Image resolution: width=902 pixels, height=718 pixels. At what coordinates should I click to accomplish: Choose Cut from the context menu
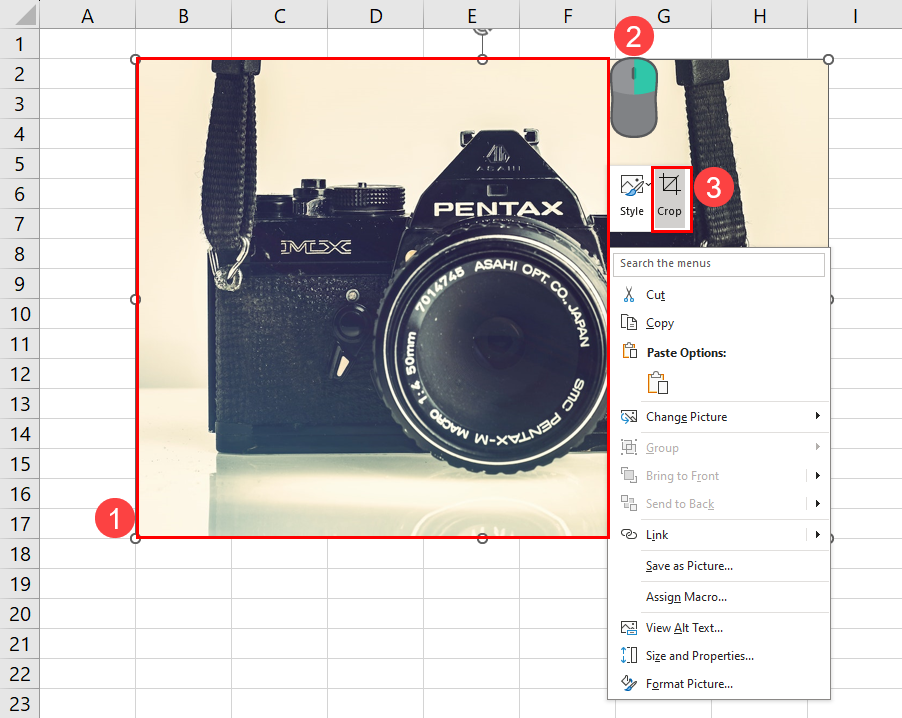click(719, 295)
